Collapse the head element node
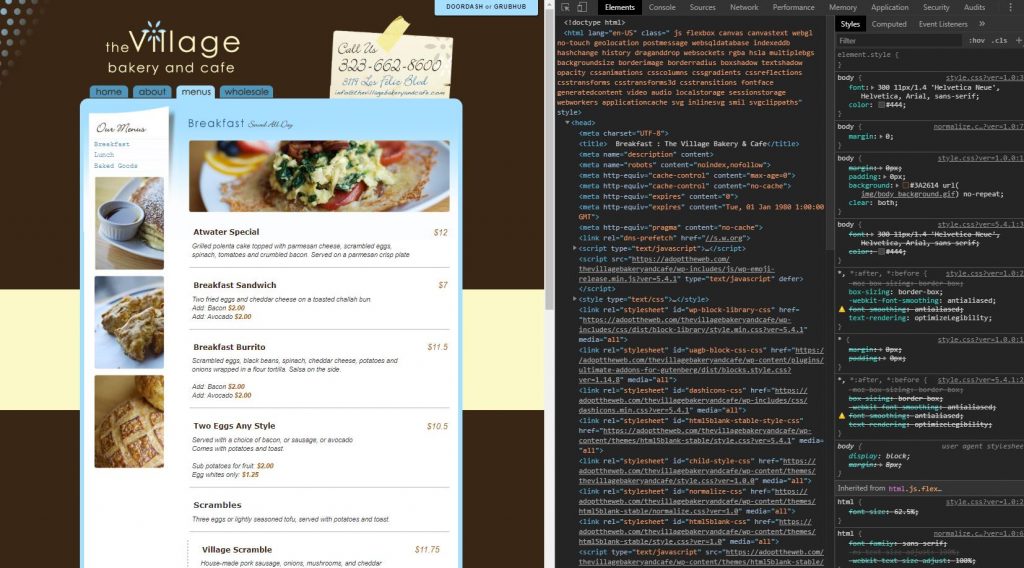Image resolution: width=1024 pixels, height=568 pixels. coord(568,123)
